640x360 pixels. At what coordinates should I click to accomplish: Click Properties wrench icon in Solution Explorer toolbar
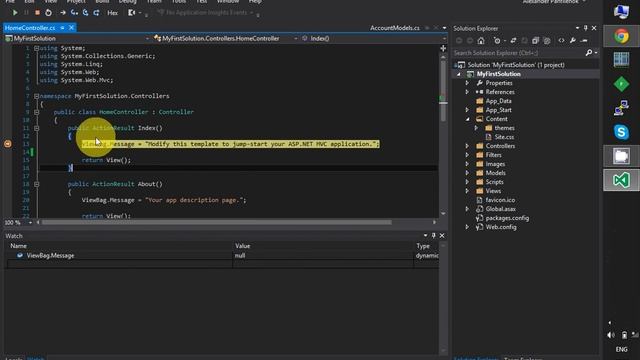(573, 40)
